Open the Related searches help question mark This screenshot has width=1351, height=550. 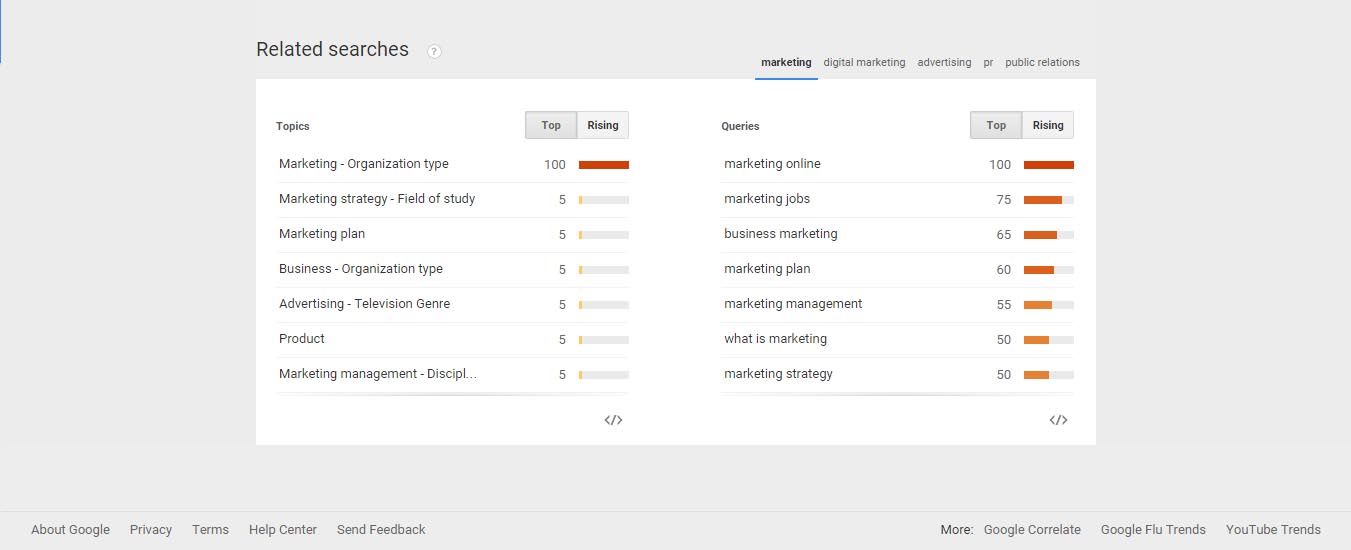click(x=434, y=51)
